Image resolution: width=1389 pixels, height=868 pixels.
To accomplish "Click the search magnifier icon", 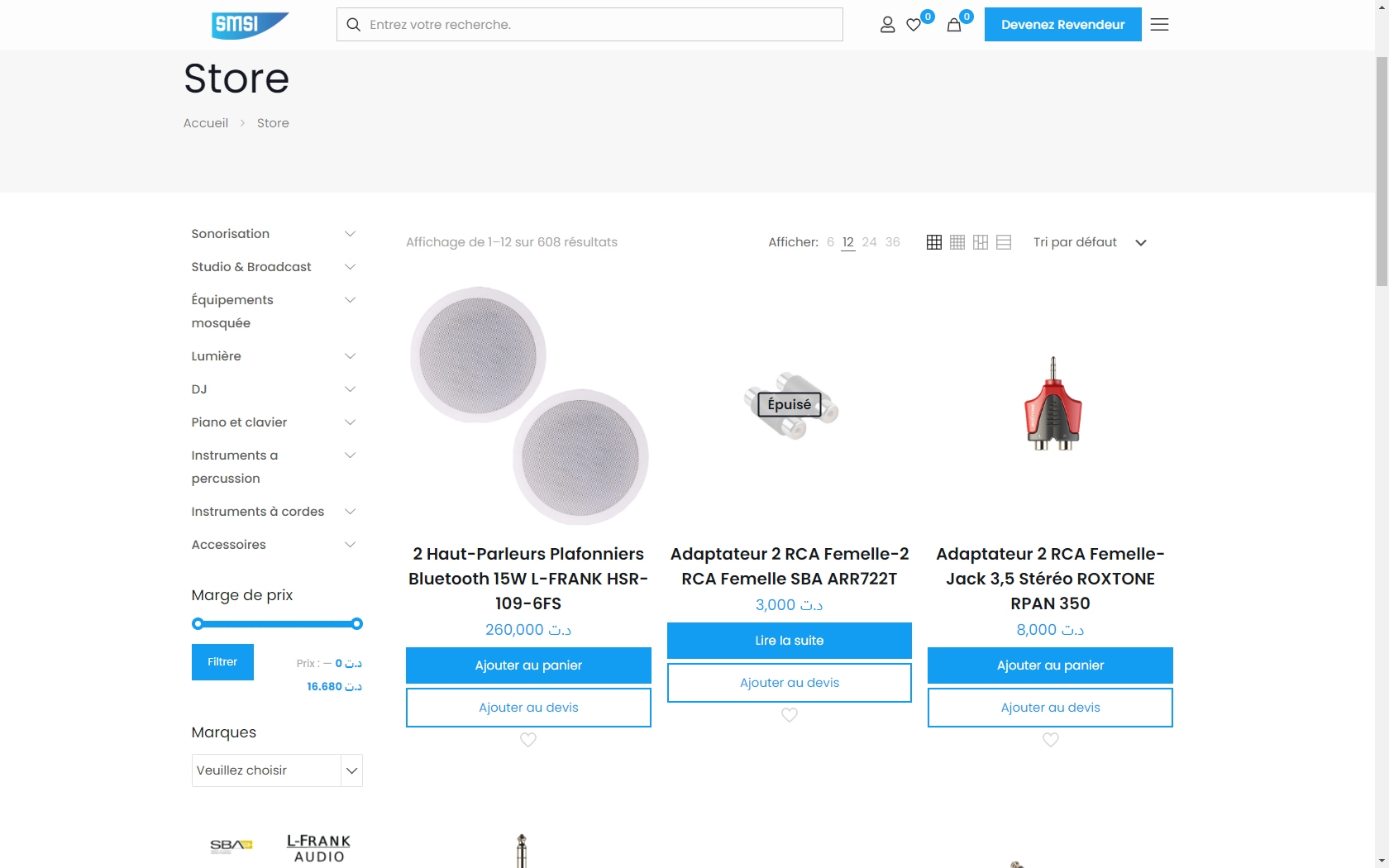I will 353,25.
